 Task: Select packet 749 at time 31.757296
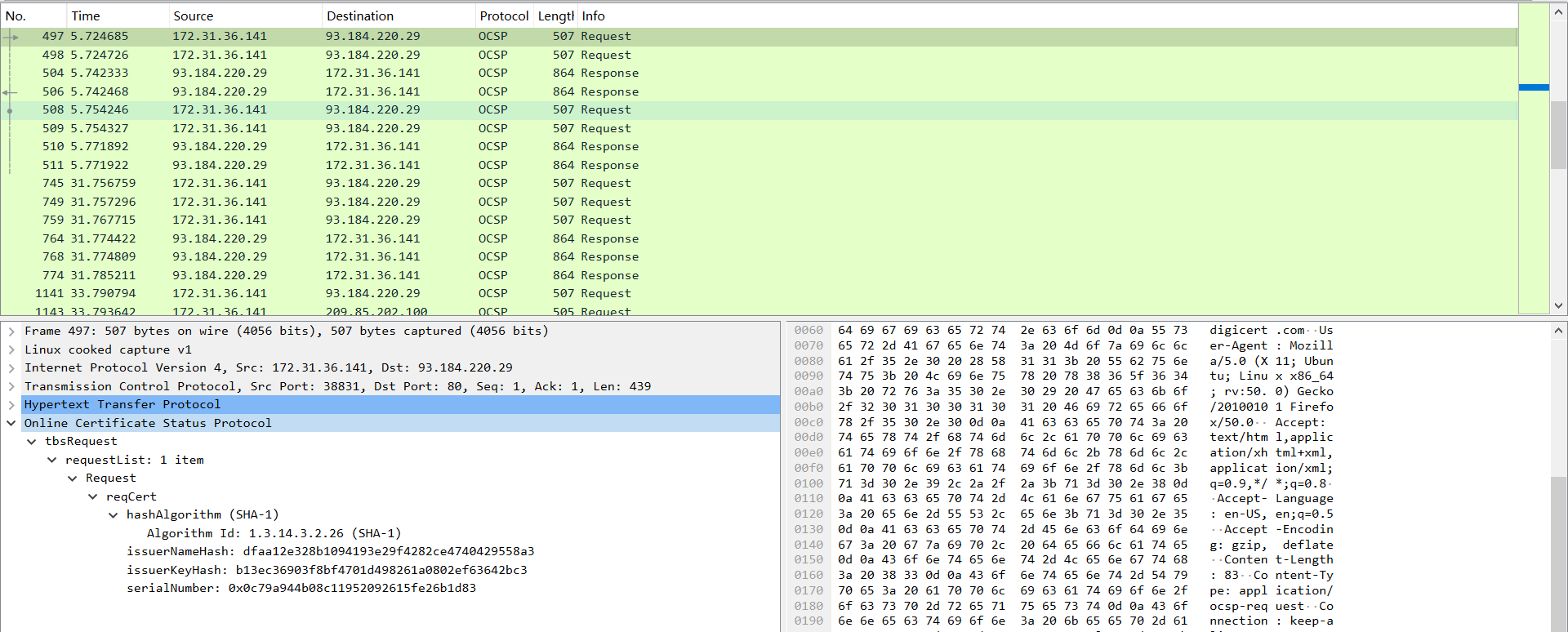[x=759, y=202]
